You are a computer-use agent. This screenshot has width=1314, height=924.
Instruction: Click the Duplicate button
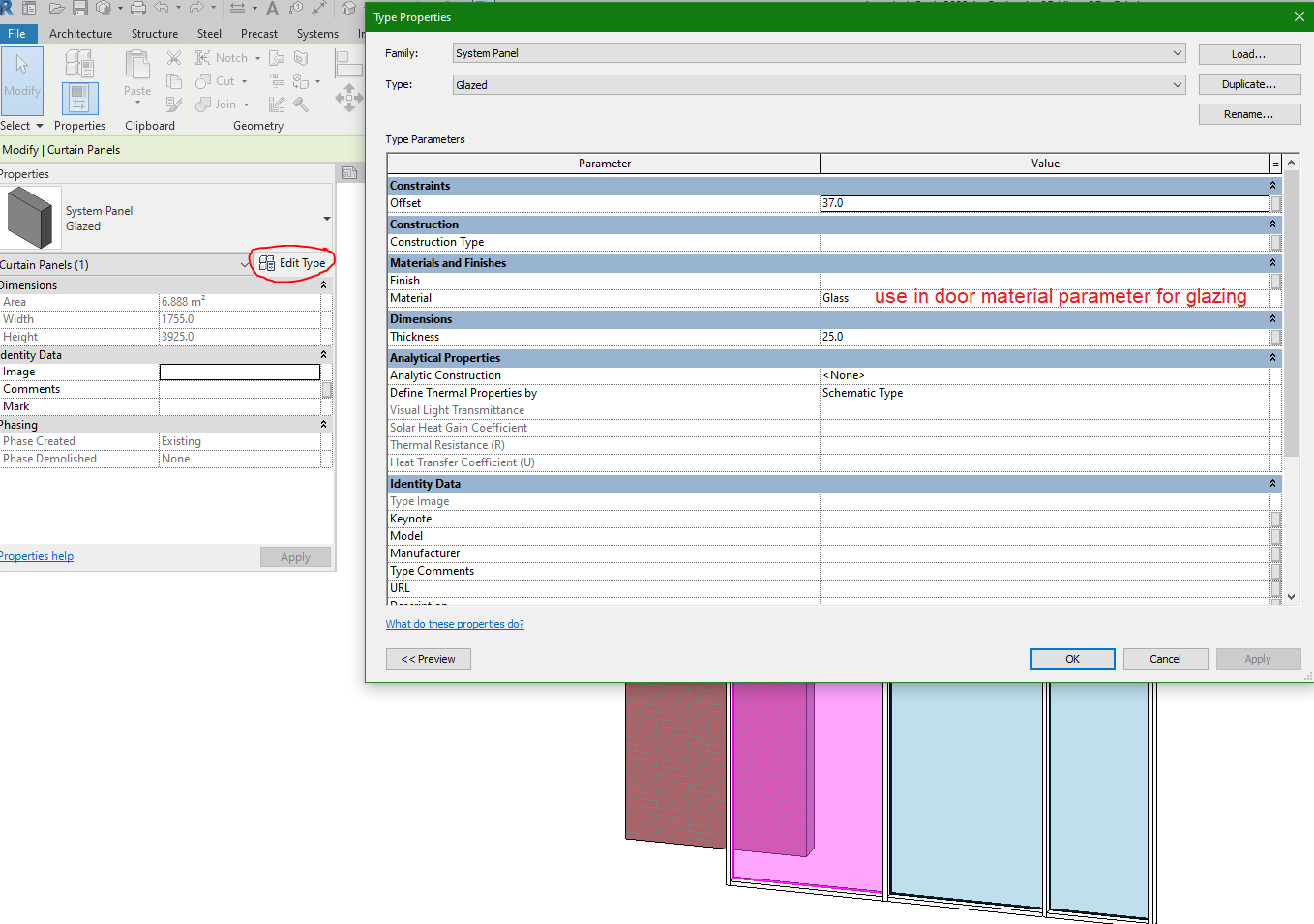click(1249, 84)
